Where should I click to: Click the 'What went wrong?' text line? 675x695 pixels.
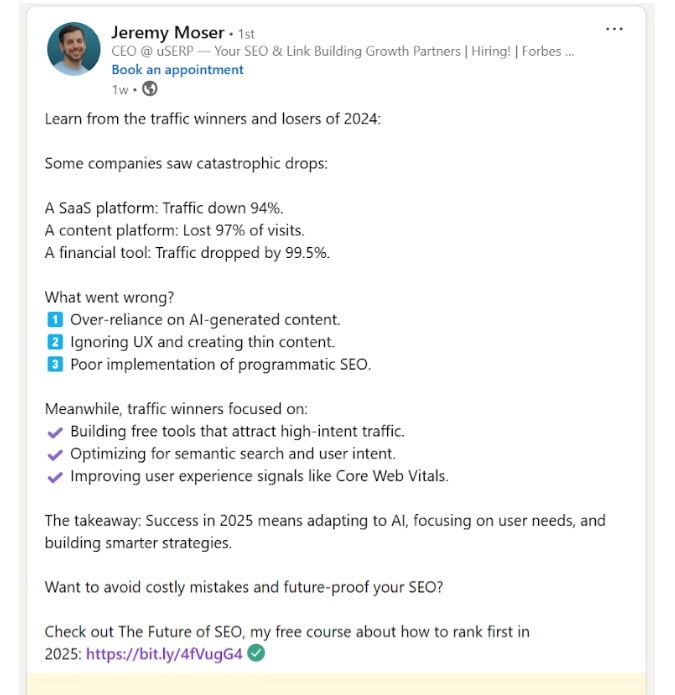tap(110, 297)
